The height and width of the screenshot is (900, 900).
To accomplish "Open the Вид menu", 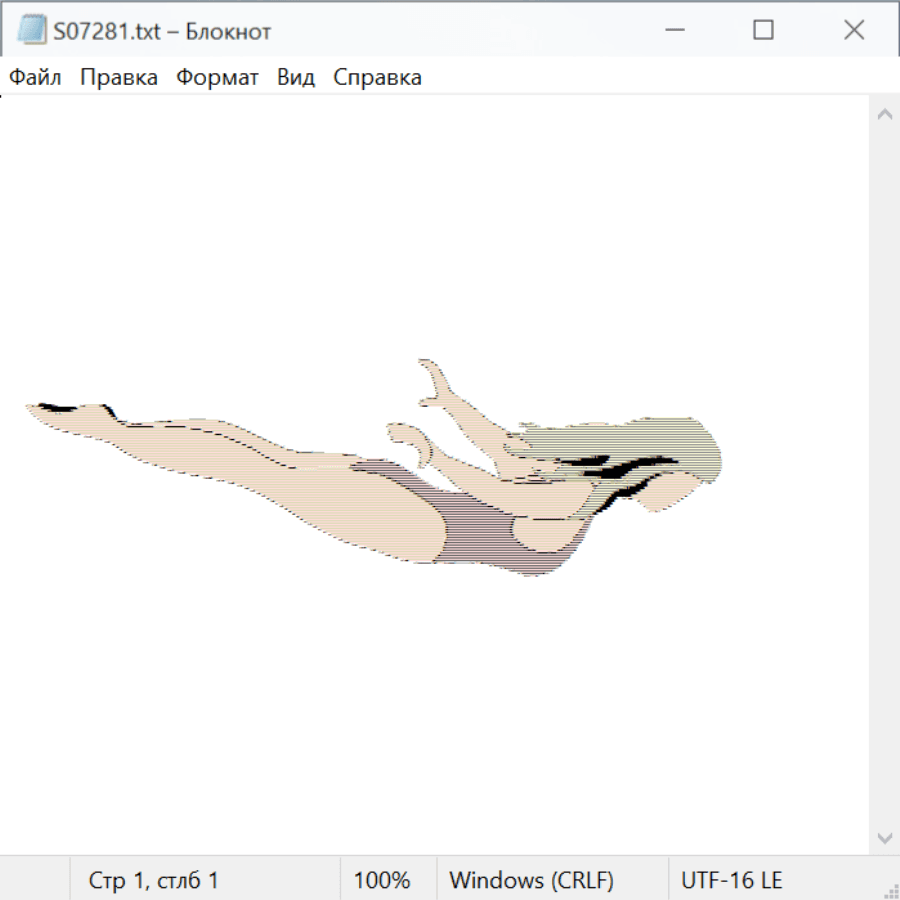I will tap(296, 77).
